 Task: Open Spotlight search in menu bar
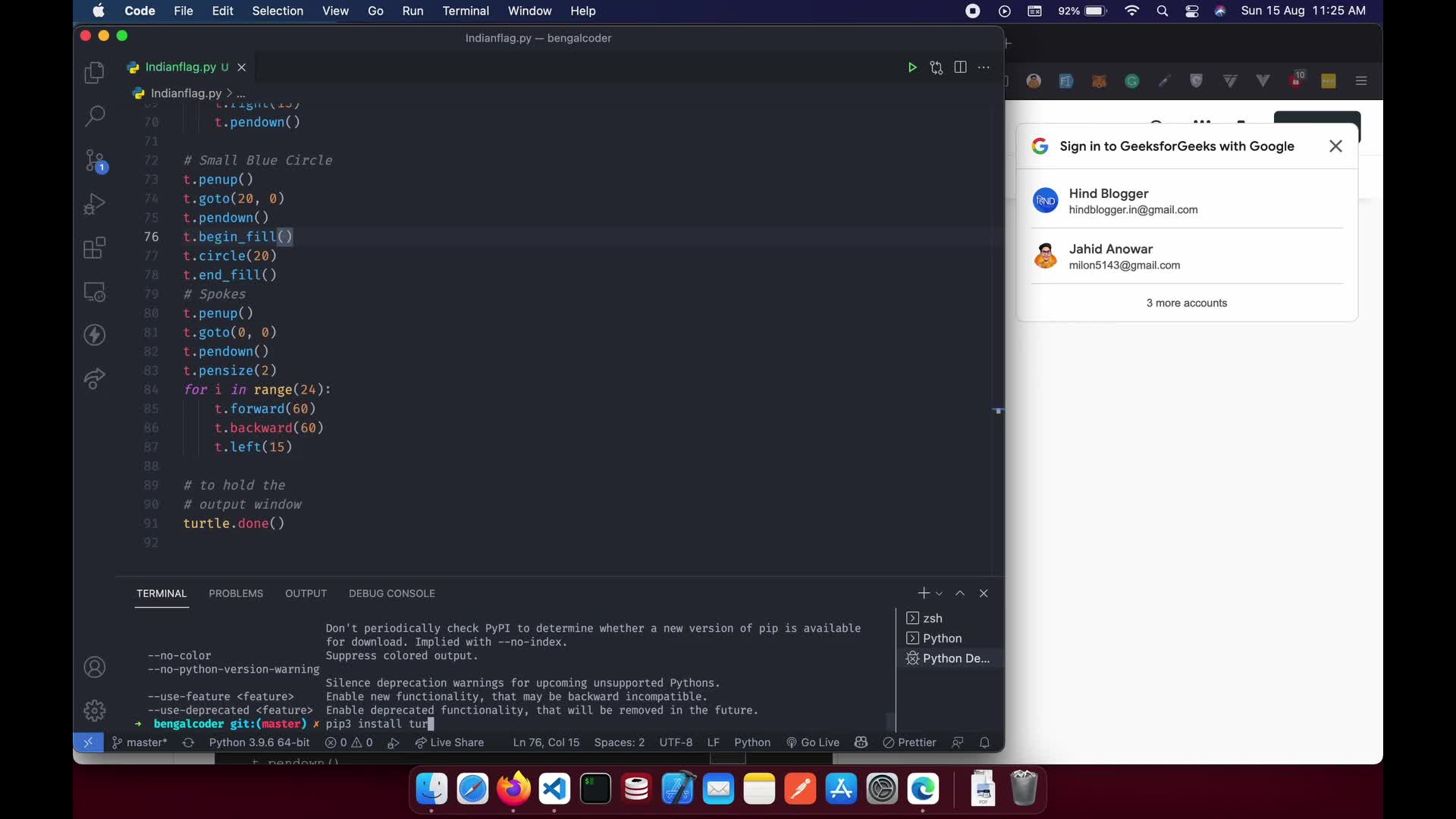click(x=1162, y=11)
